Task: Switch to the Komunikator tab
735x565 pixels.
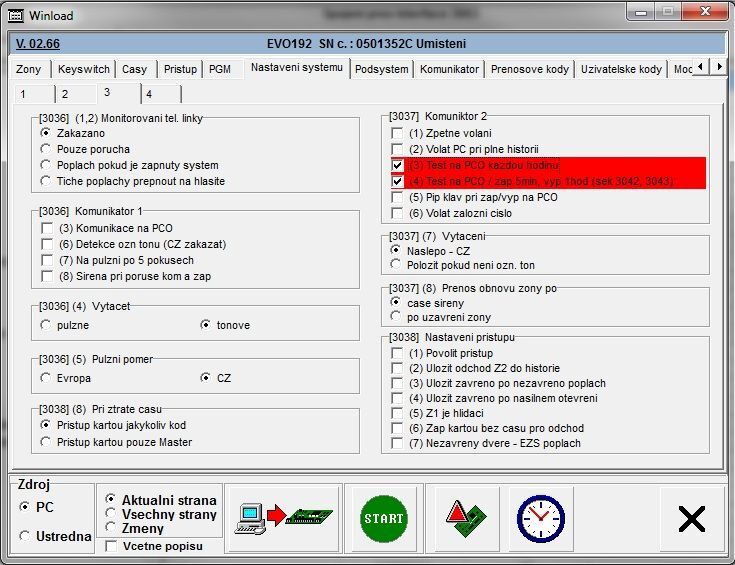Action: coord(449,69)
